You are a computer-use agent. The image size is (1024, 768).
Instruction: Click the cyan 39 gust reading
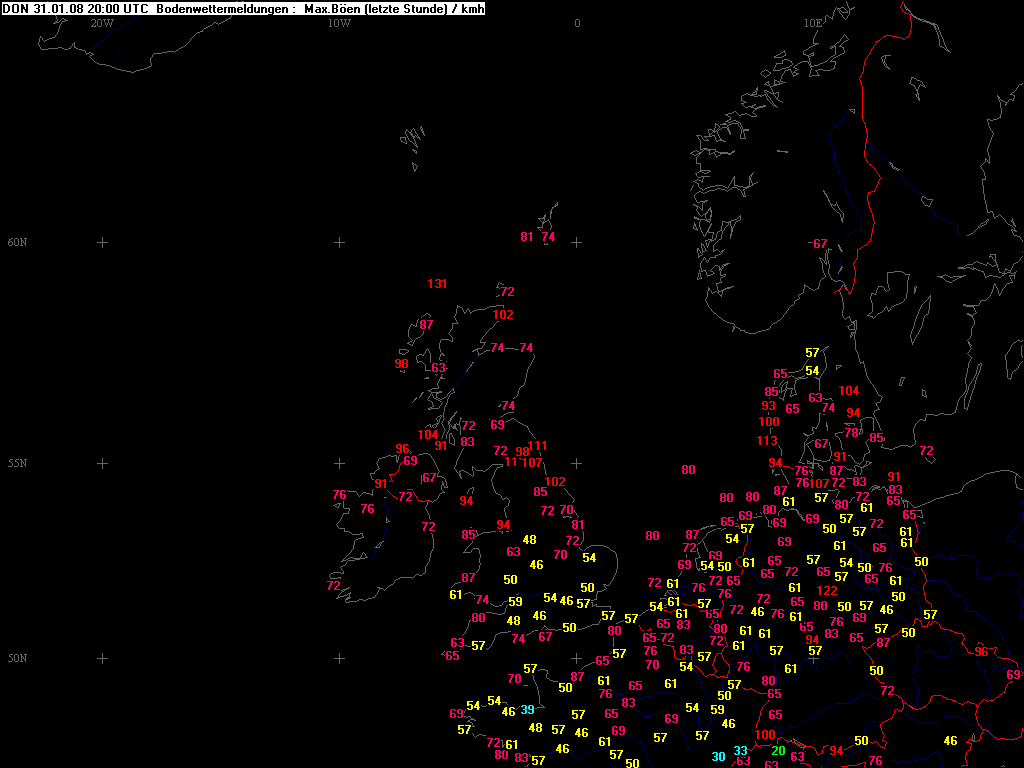(527, 709)
